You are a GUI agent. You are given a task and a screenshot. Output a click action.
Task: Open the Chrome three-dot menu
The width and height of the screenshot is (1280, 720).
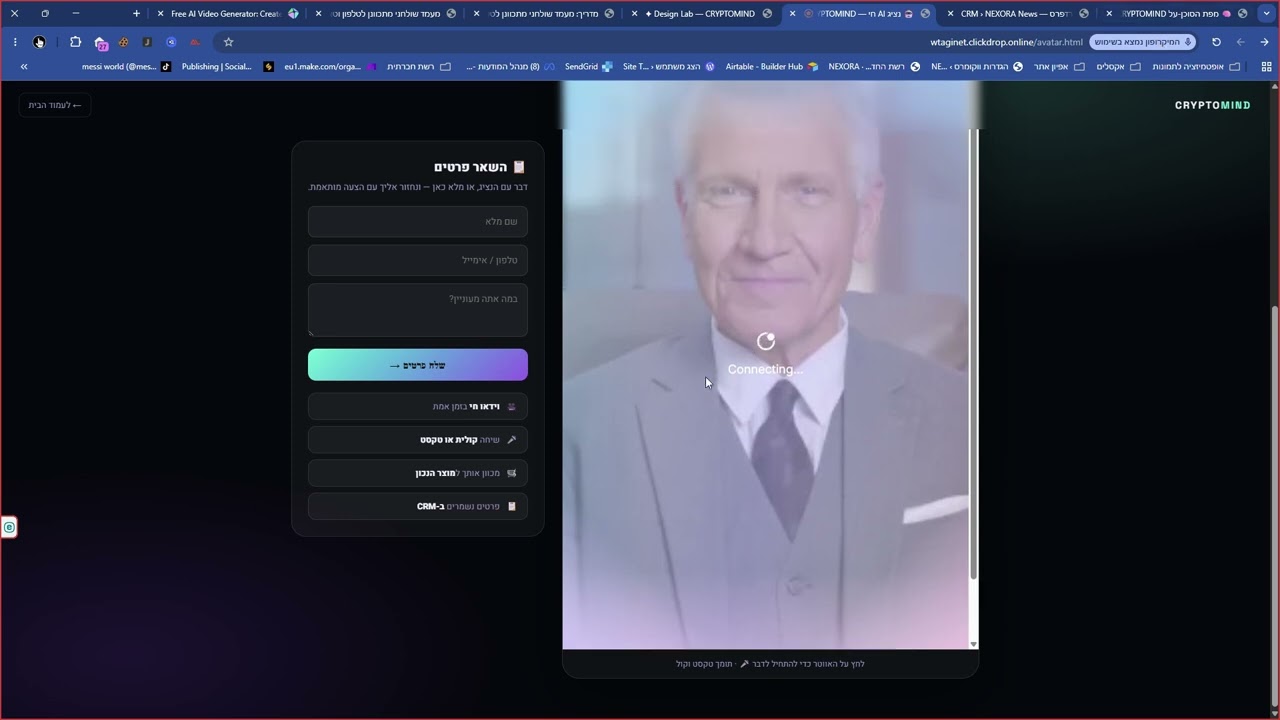[x=15, y=42]
